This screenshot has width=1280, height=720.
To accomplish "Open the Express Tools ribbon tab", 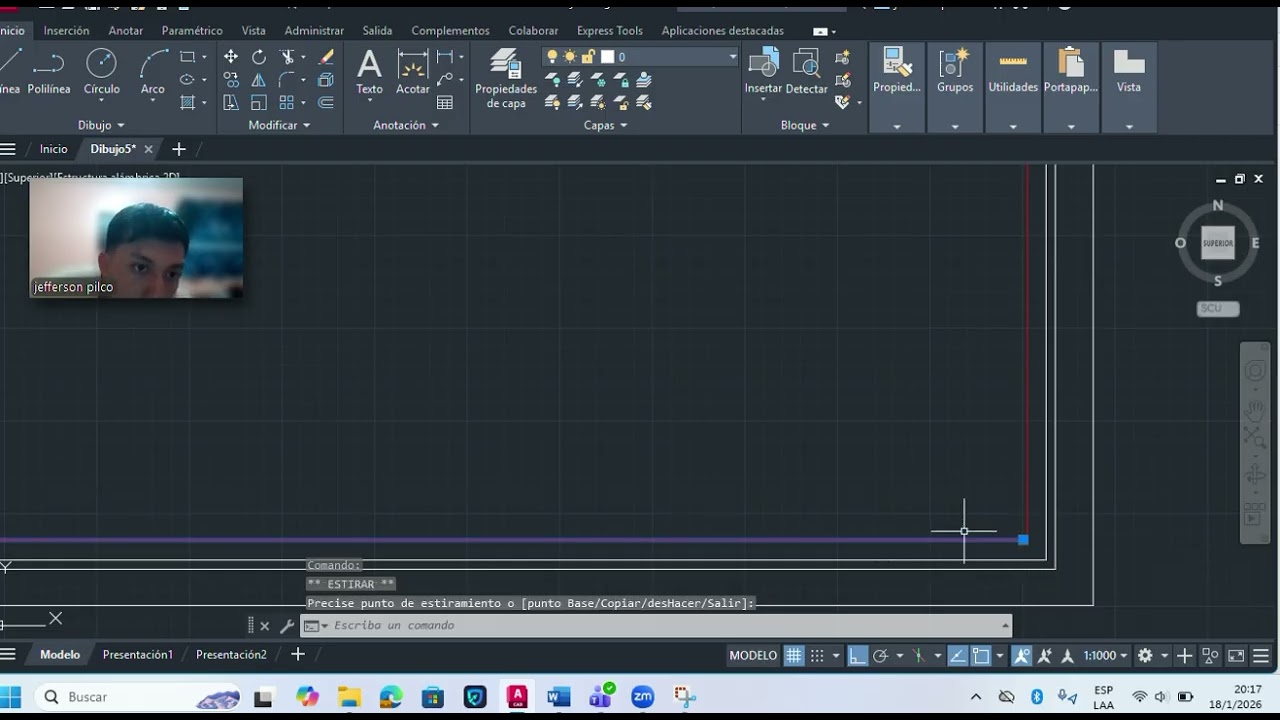I will [610, 31].
